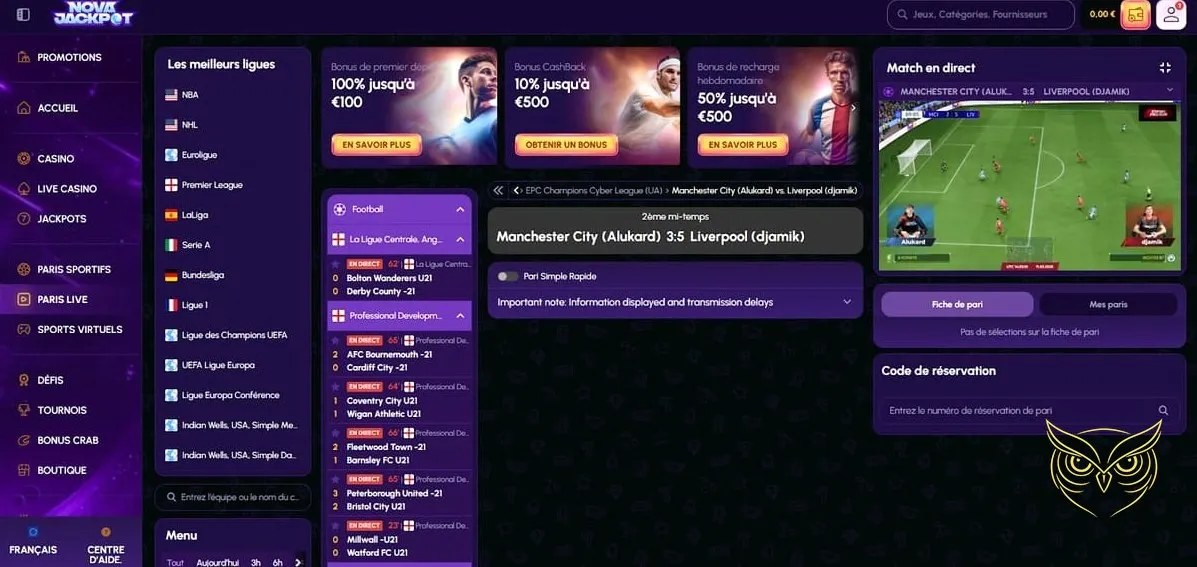Click the double-arrow back icon in breadcrumb
1197x567 pixels.
click(x=498, y=191)
